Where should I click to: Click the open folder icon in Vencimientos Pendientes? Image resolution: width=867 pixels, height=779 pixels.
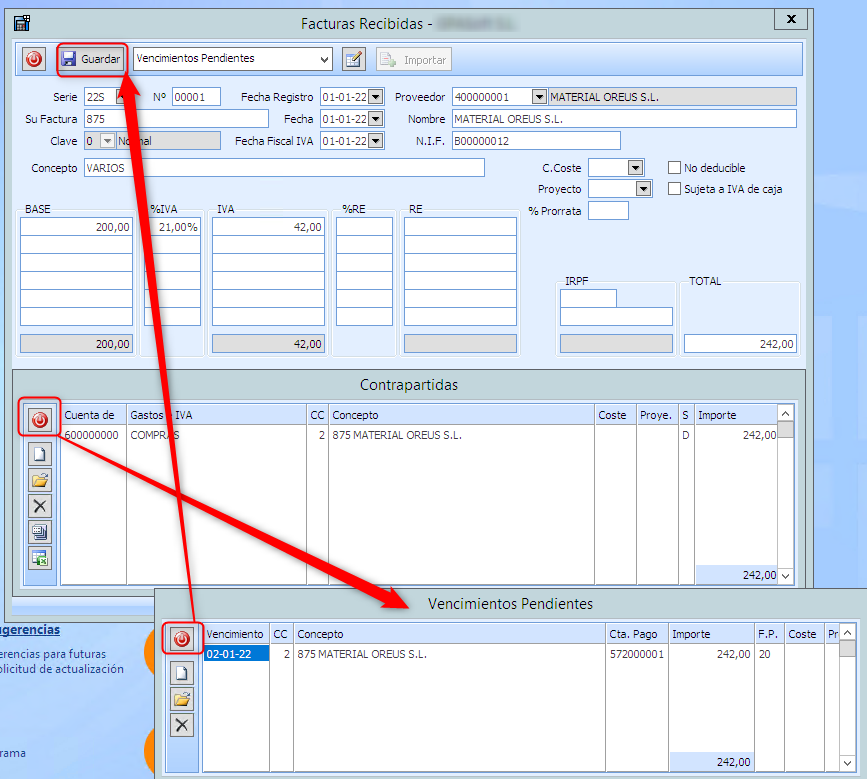pos(182,699)
